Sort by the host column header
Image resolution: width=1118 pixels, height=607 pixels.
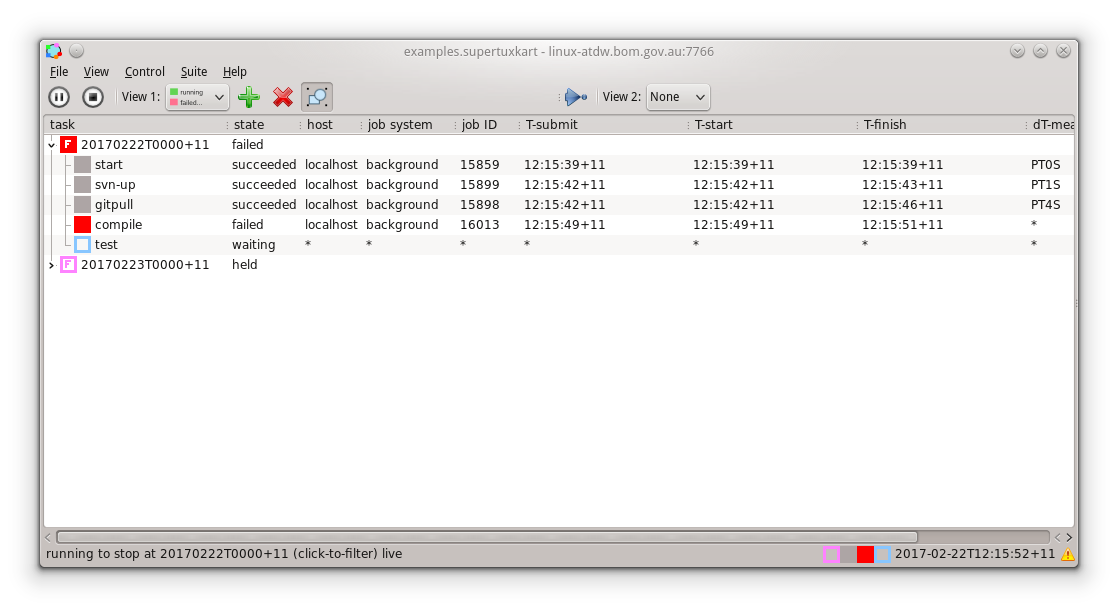[x=332, y=125]
